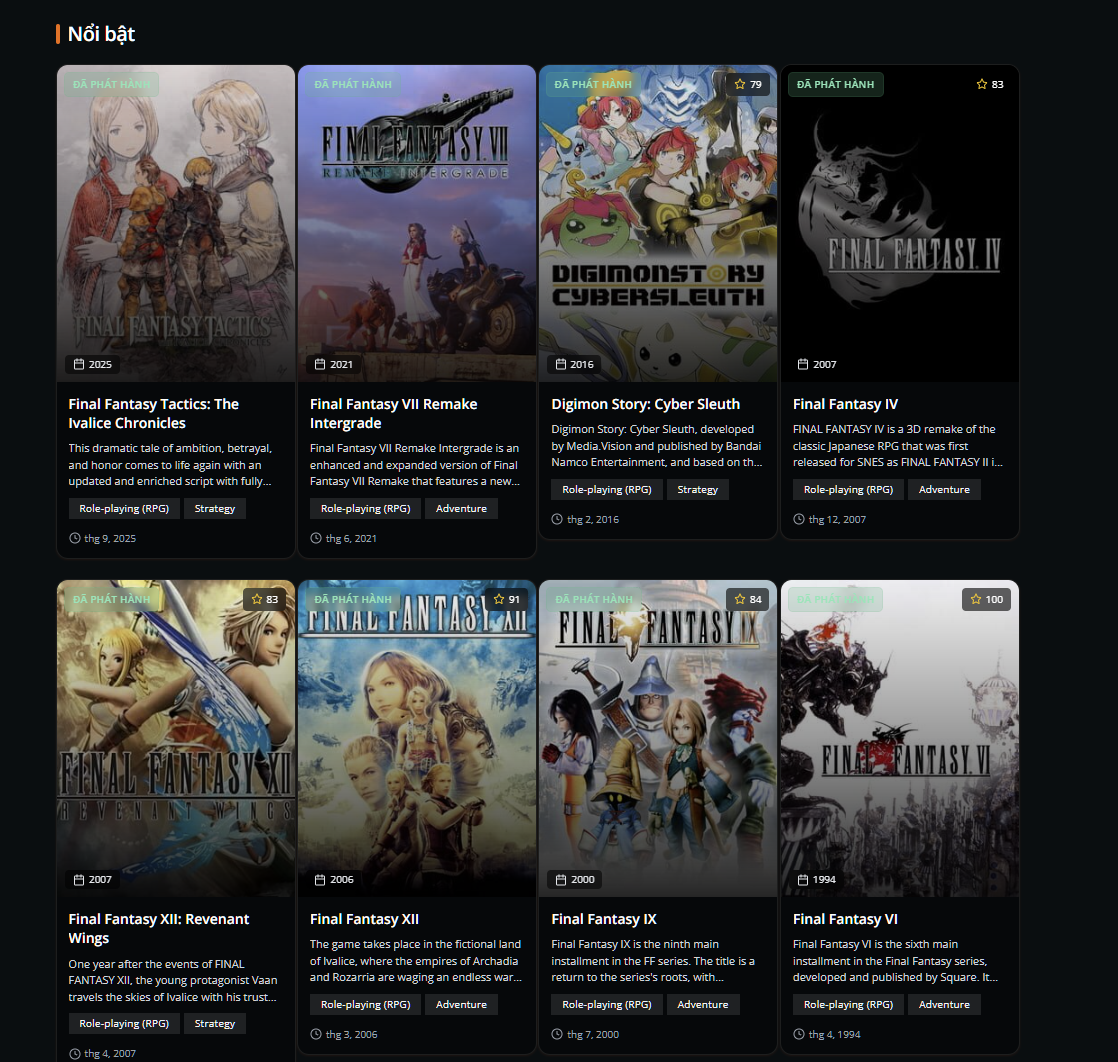The height and width of the screenshot is (1062, 1118).
Task: Select Adventure tag on Final Fantasy VI card
Action: [x=944, y=1005]
